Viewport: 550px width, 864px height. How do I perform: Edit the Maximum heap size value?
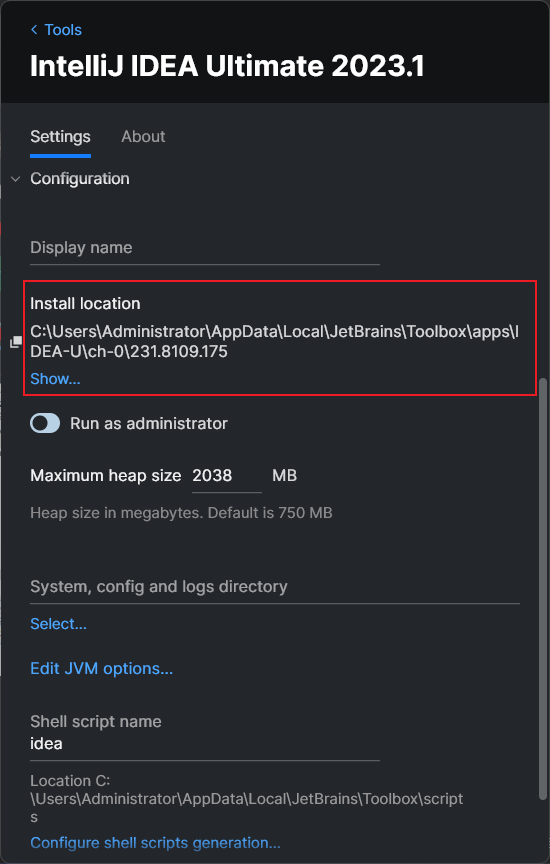click(227, 476)
